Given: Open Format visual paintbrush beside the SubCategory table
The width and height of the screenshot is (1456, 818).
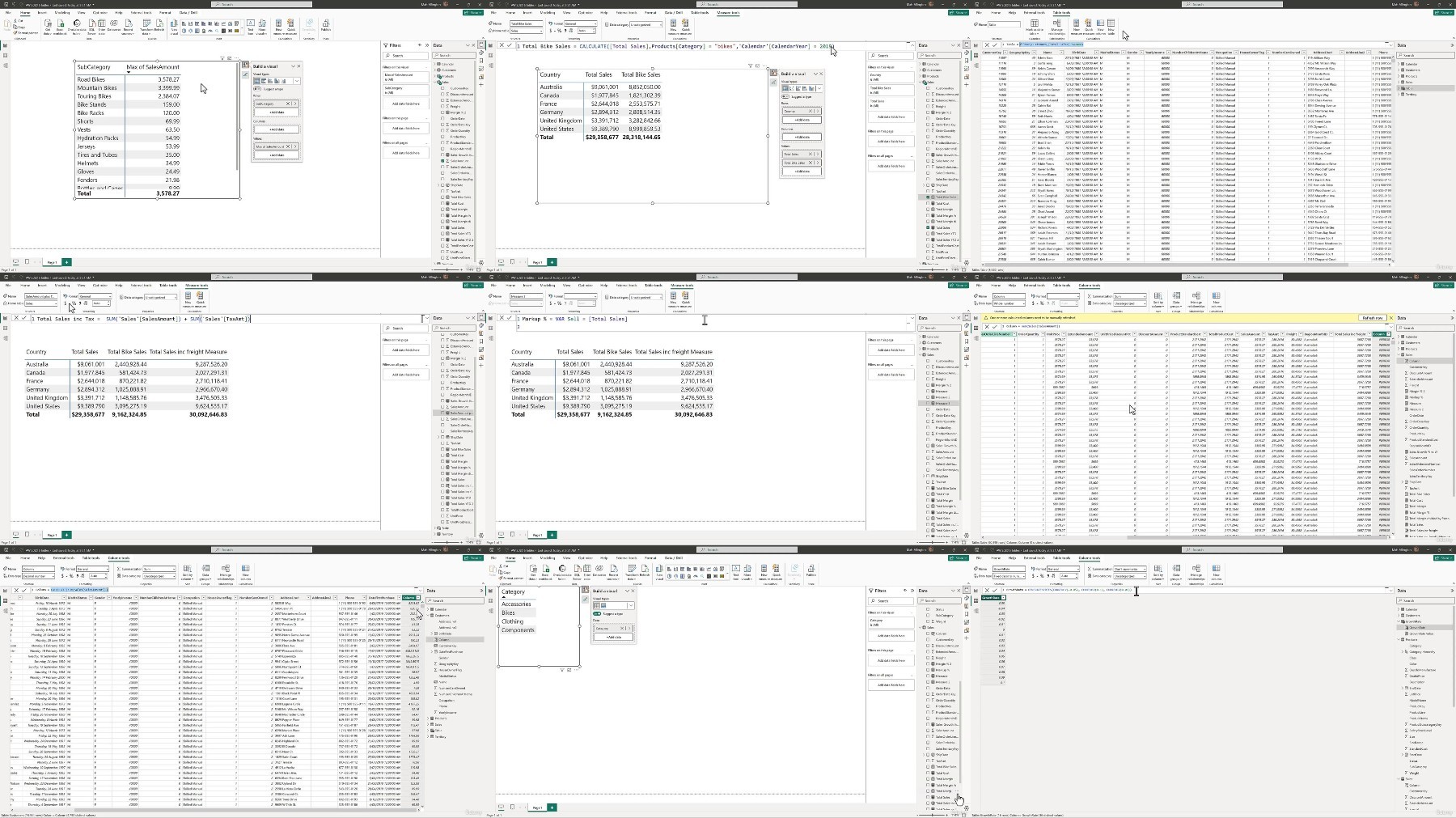Looking at the screenshot, I should (245, 74).
